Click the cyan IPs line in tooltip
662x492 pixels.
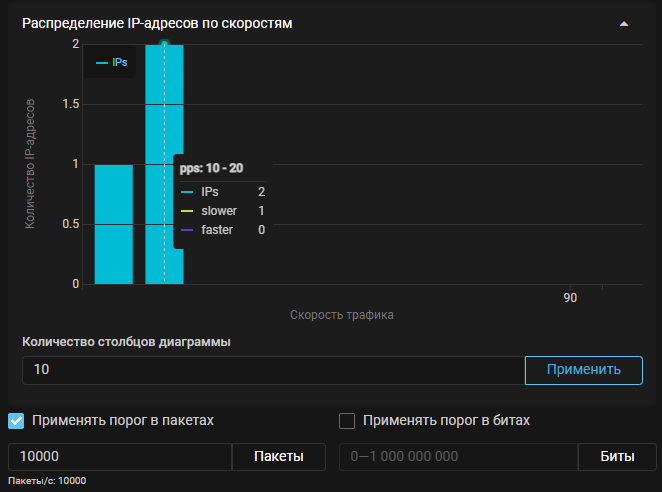click(187, 191)
